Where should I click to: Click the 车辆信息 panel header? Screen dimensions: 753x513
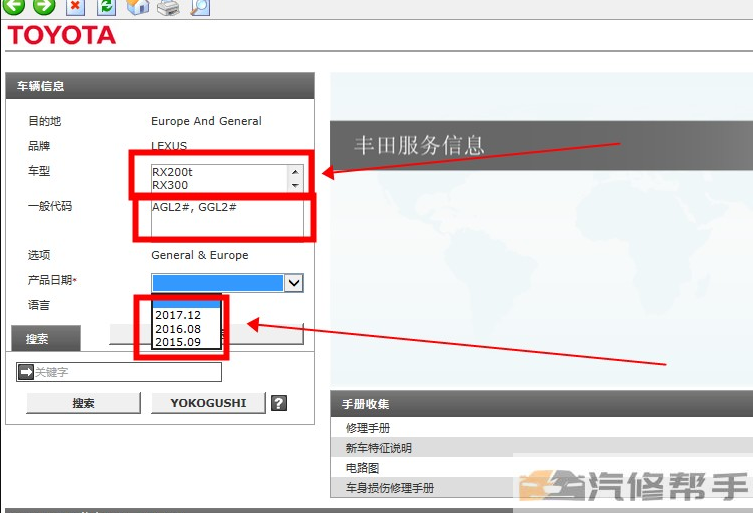[x=160, y=86]
